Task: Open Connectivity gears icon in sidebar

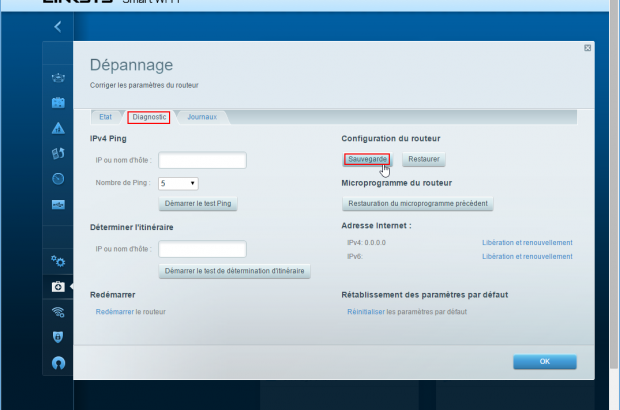Action: point(58,261)
